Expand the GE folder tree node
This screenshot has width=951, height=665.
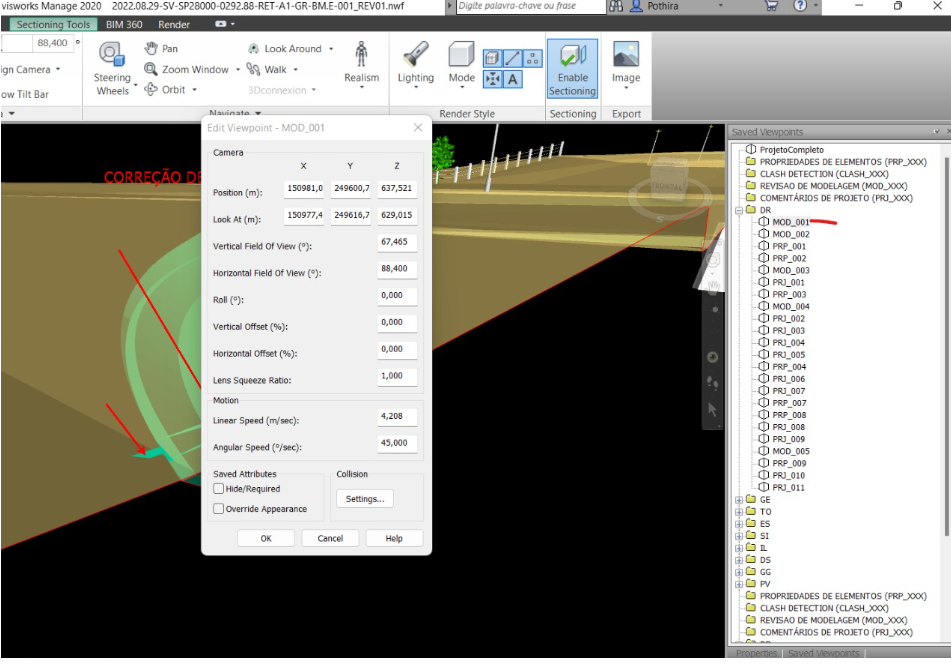pos(739,500)
